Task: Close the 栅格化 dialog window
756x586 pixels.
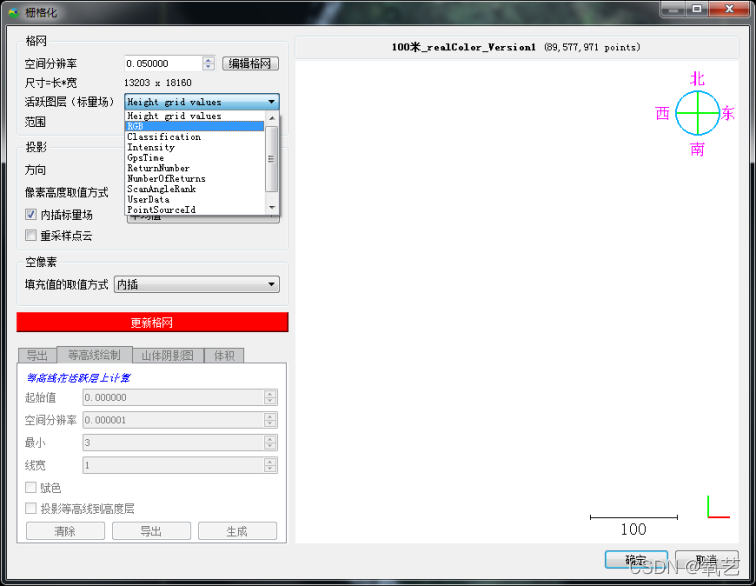Action: coord(729,9)
